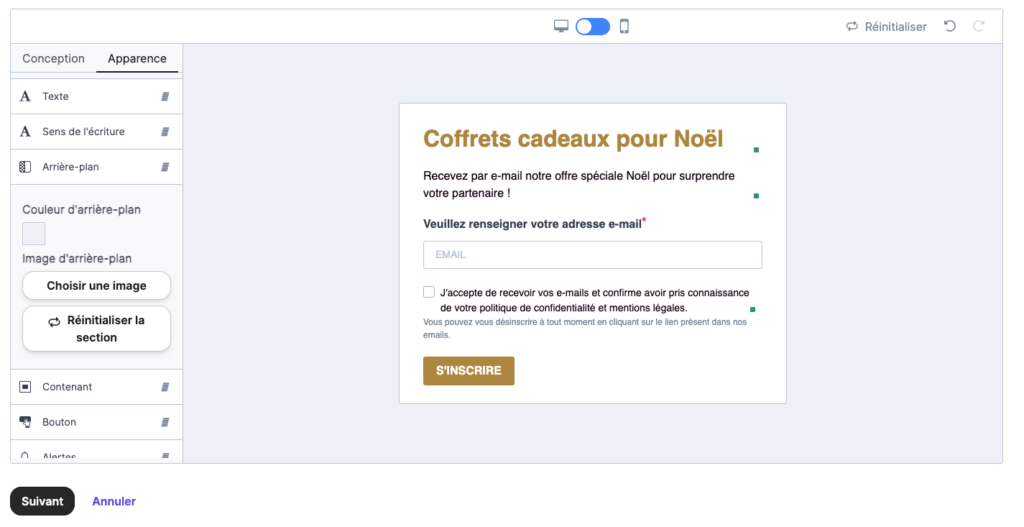Expand the Bouton section

click(96, 422)
